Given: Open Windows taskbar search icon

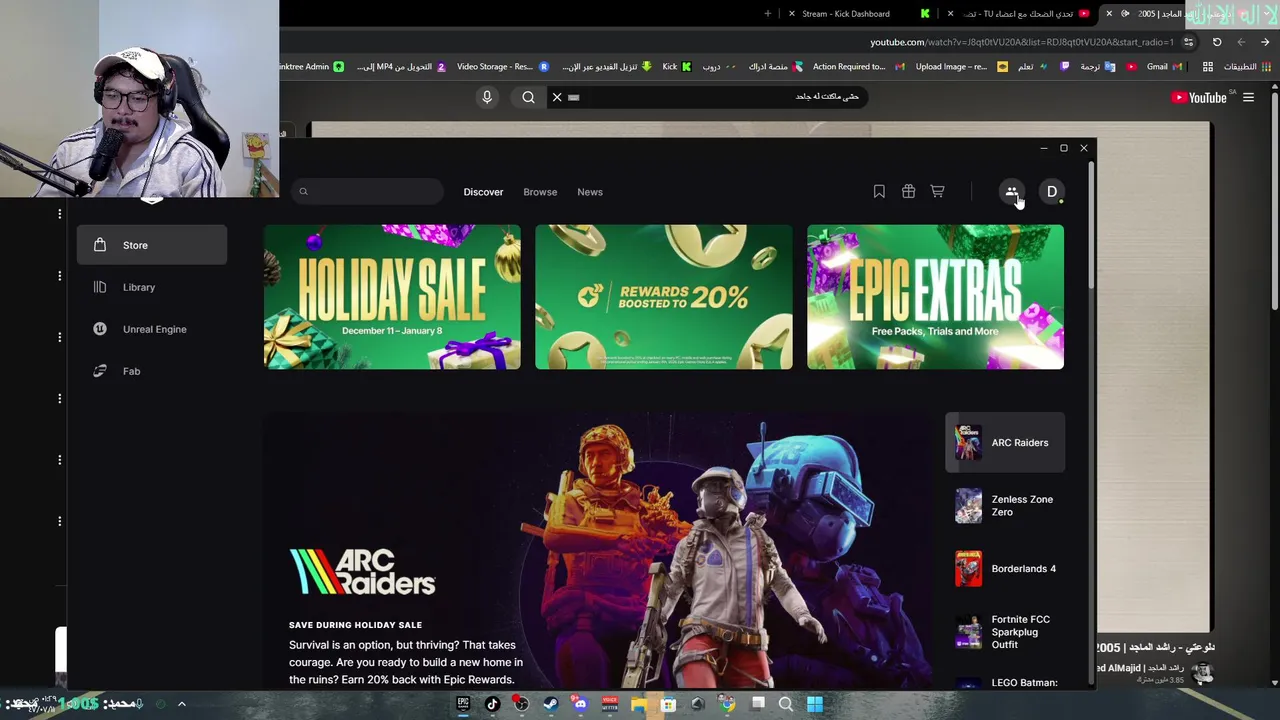Looking at the screenshot, I should [786, 704].
